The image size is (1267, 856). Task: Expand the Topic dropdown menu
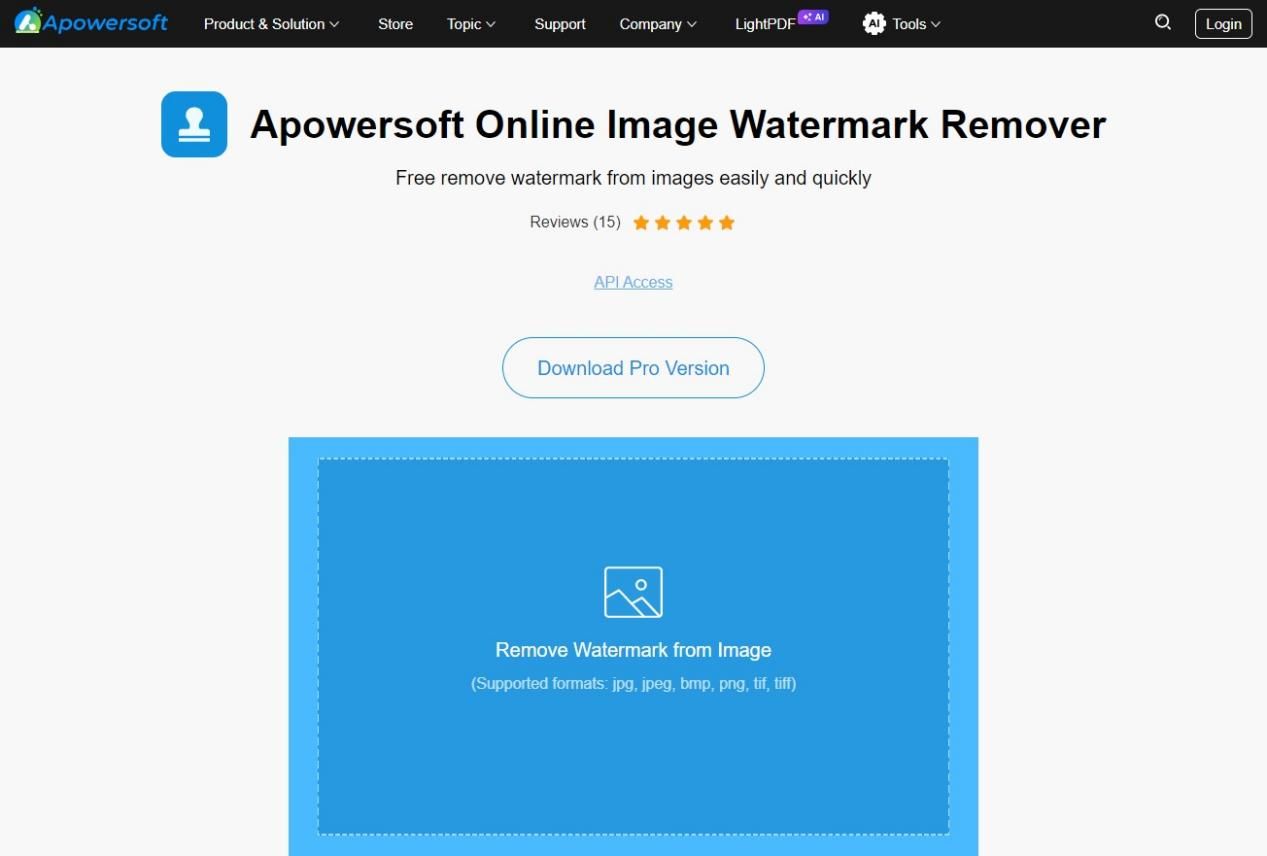(x=471, y=24)
